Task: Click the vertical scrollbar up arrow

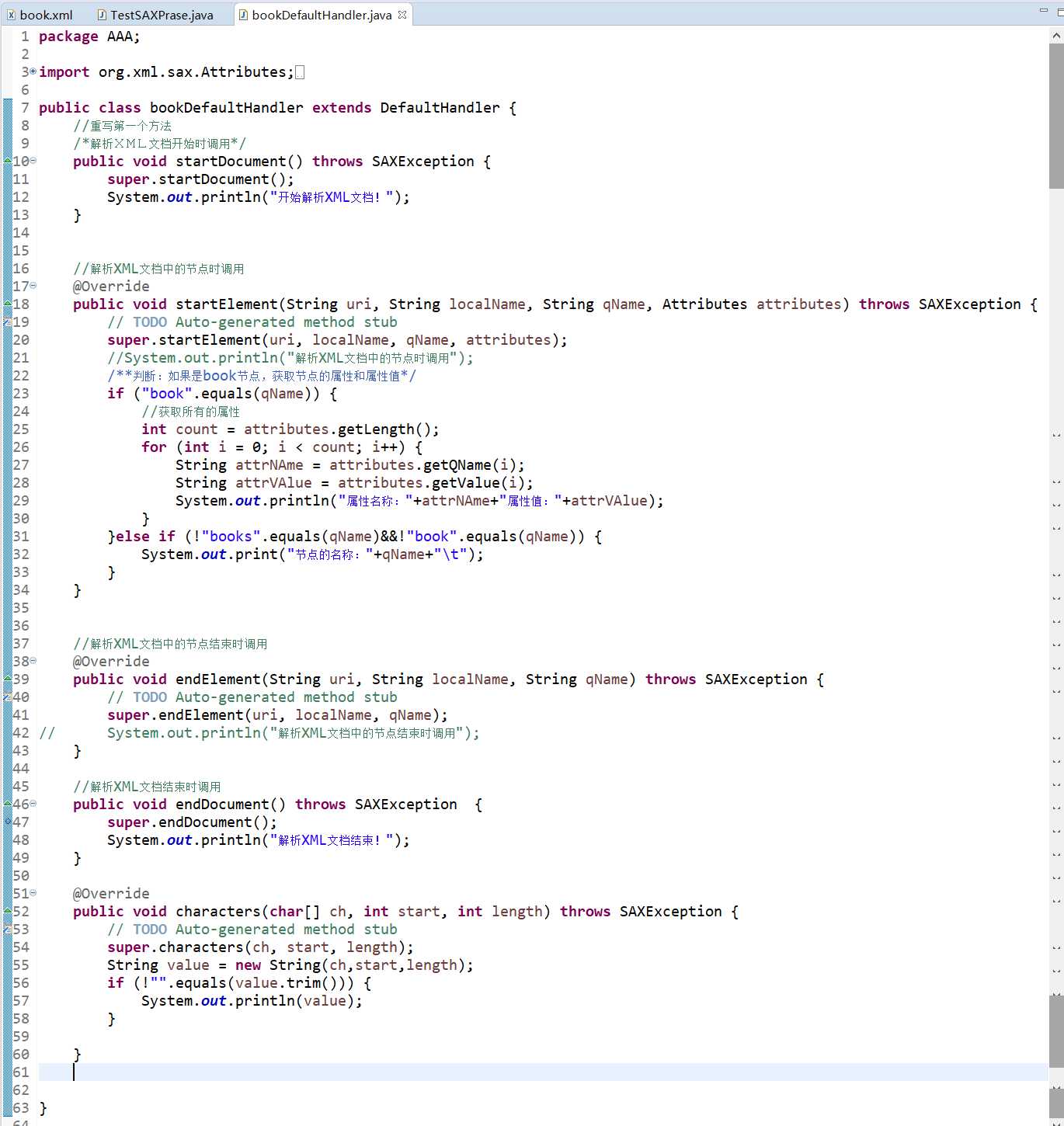Action: (1056, 36)
